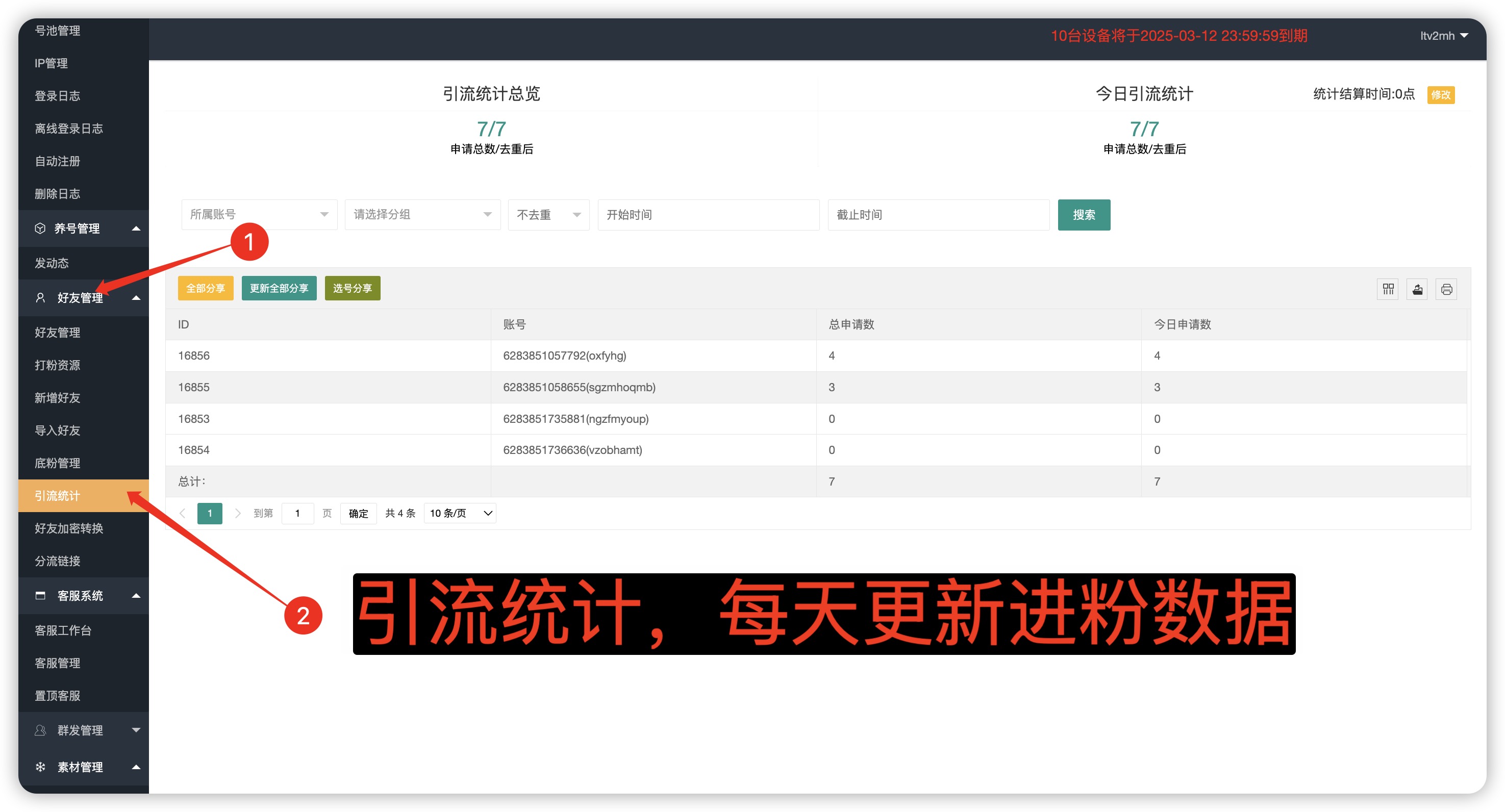Click the 素材管理 snowflake icon
Screen dimensions: 1505x812
tap(40, 767)
